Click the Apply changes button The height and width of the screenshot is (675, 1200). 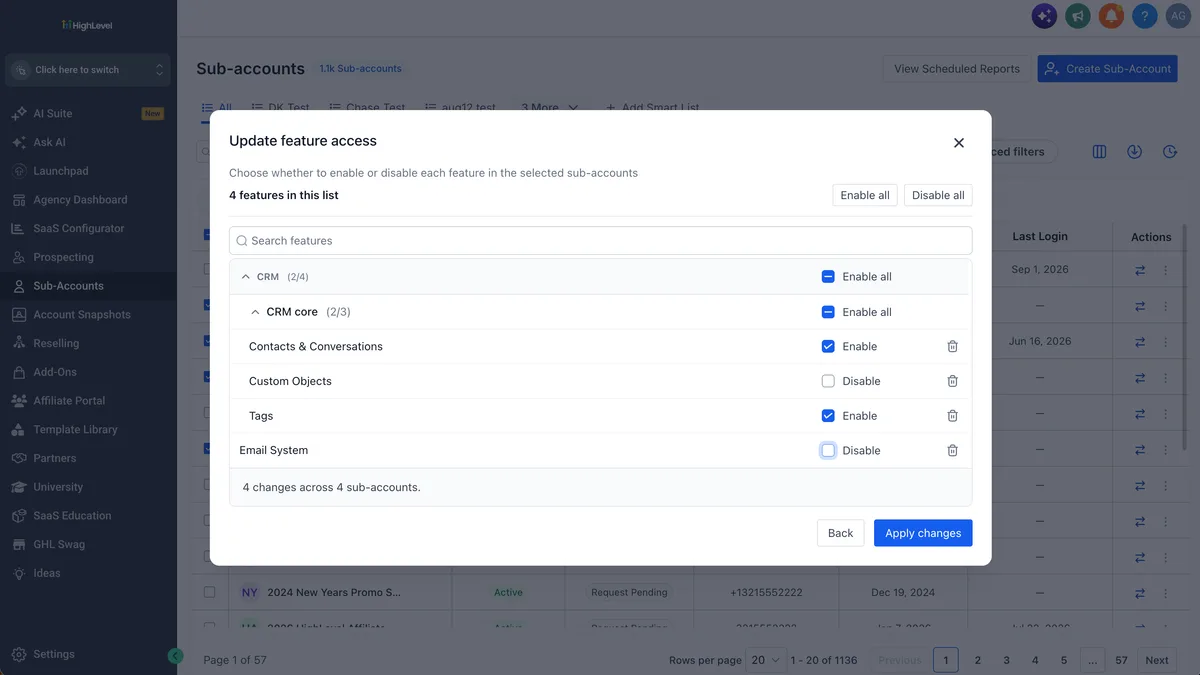point(923,533)
